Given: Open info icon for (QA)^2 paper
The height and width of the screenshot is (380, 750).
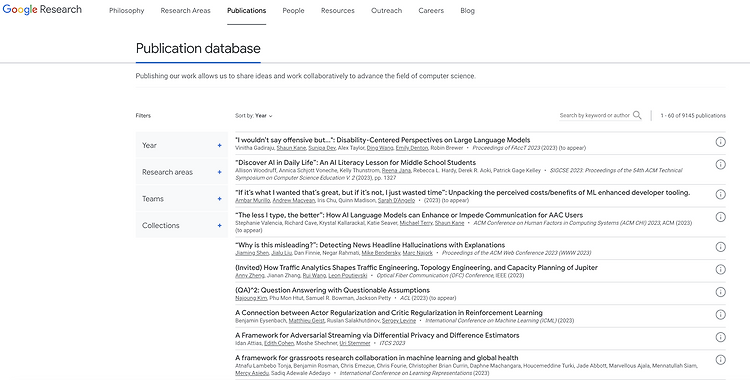Looking at the screenshot, I should click(x=720, y=292).
